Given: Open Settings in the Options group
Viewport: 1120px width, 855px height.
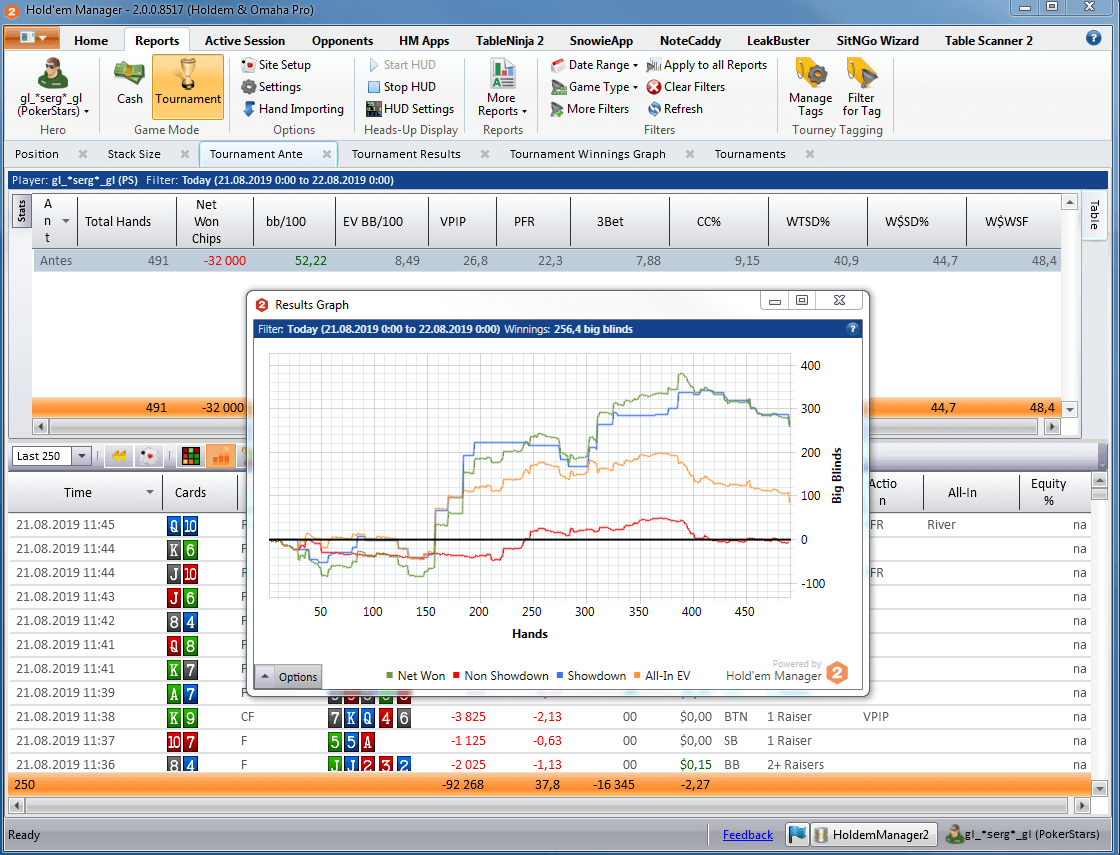Looking at the screenshot, I should [x=271, y=87].
